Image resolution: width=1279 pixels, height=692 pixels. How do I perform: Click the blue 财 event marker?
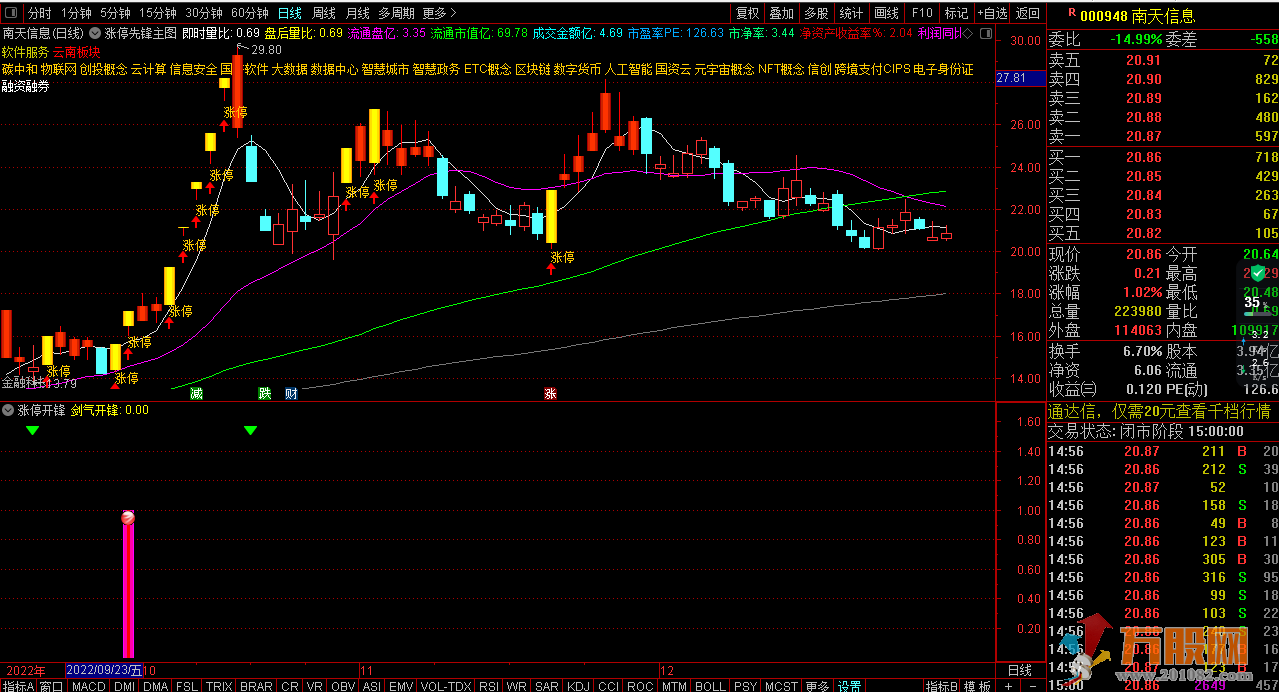(290, 393)
